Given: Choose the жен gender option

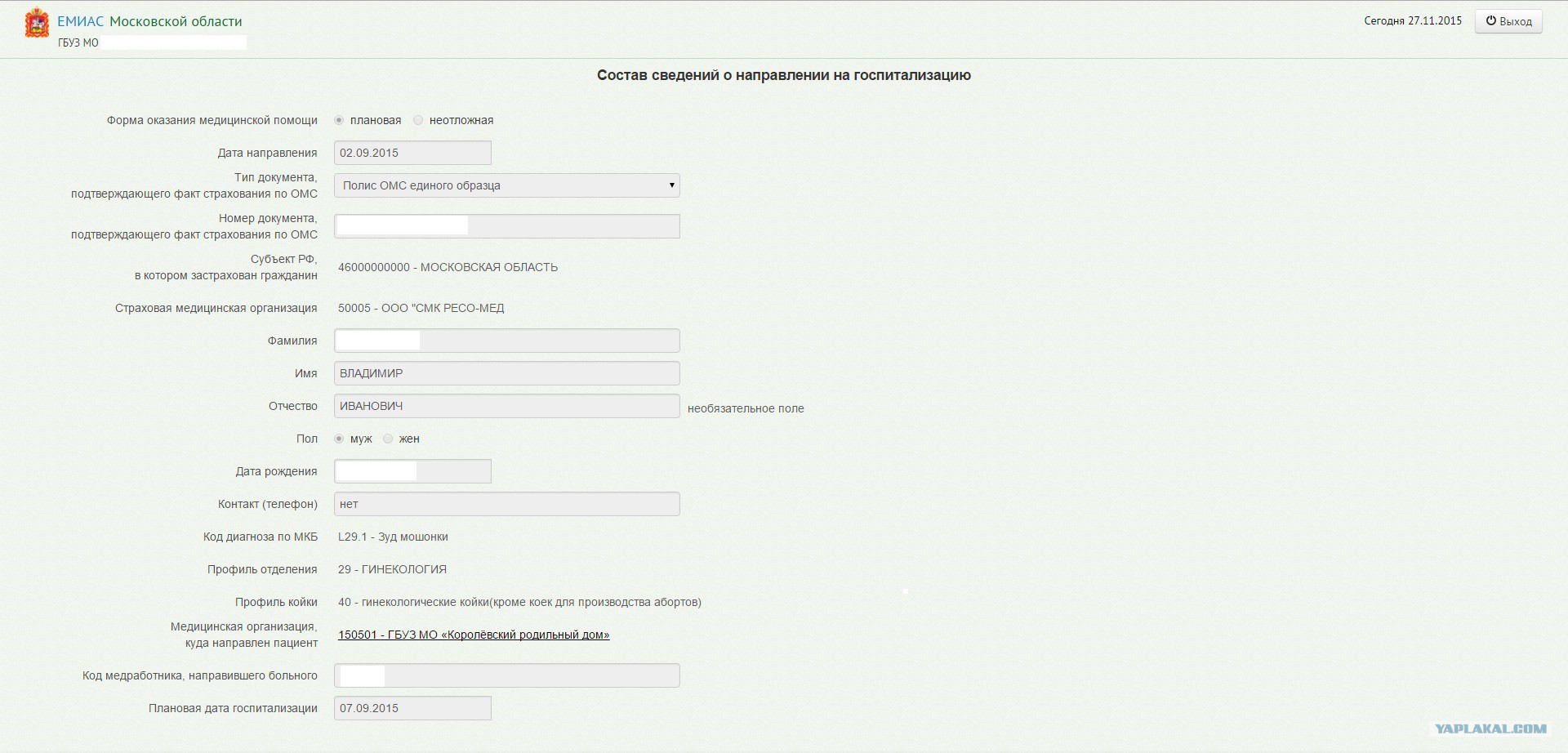Looking at the screenshot, I should click(388, 439).
